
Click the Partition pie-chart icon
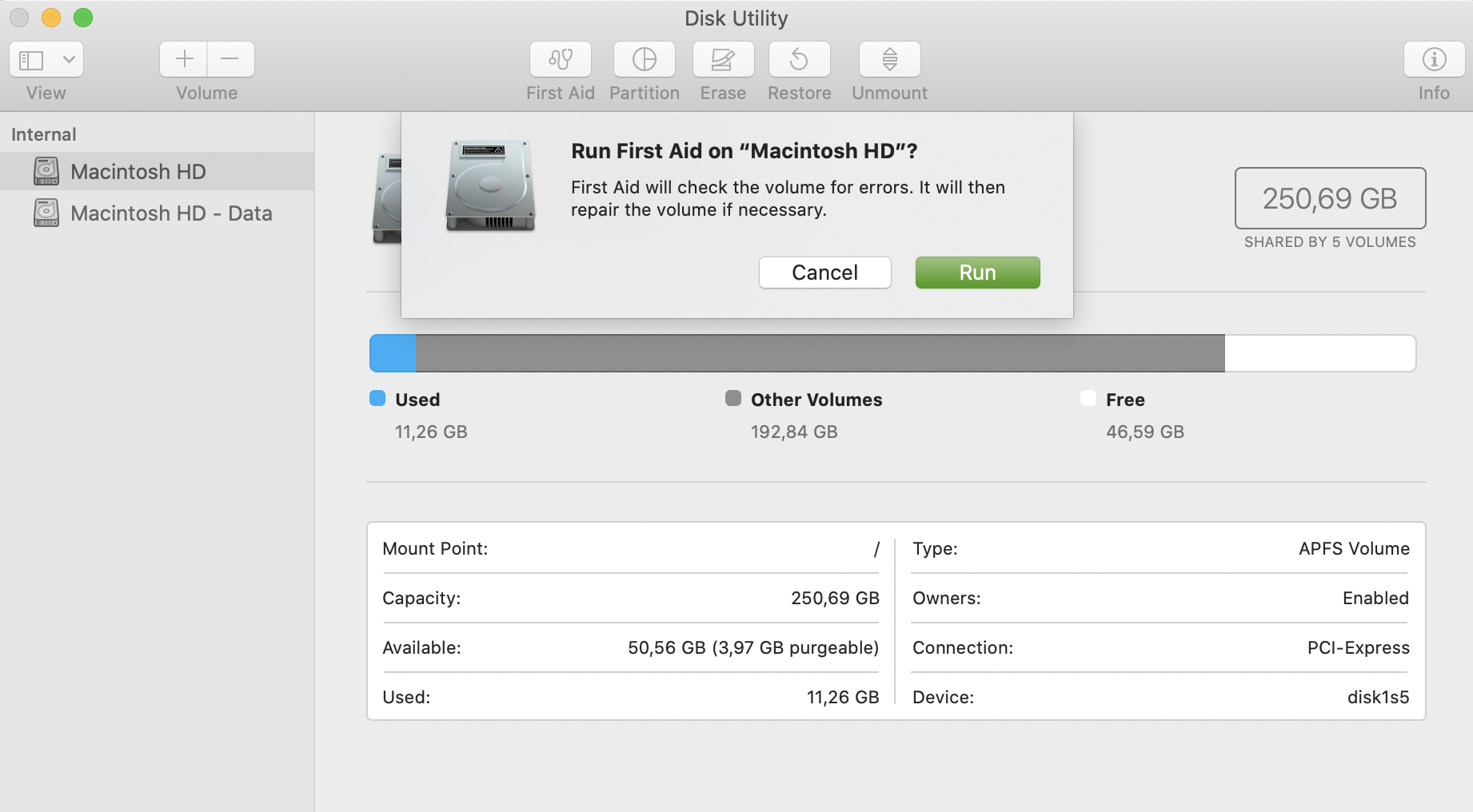click(645, 59)
